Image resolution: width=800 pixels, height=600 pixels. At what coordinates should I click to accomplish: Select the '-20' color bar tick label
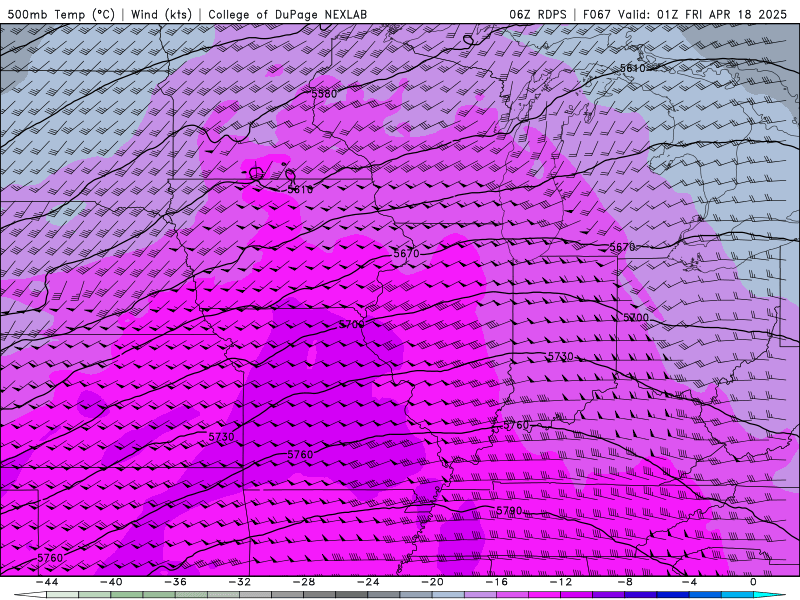click(433, 582)
